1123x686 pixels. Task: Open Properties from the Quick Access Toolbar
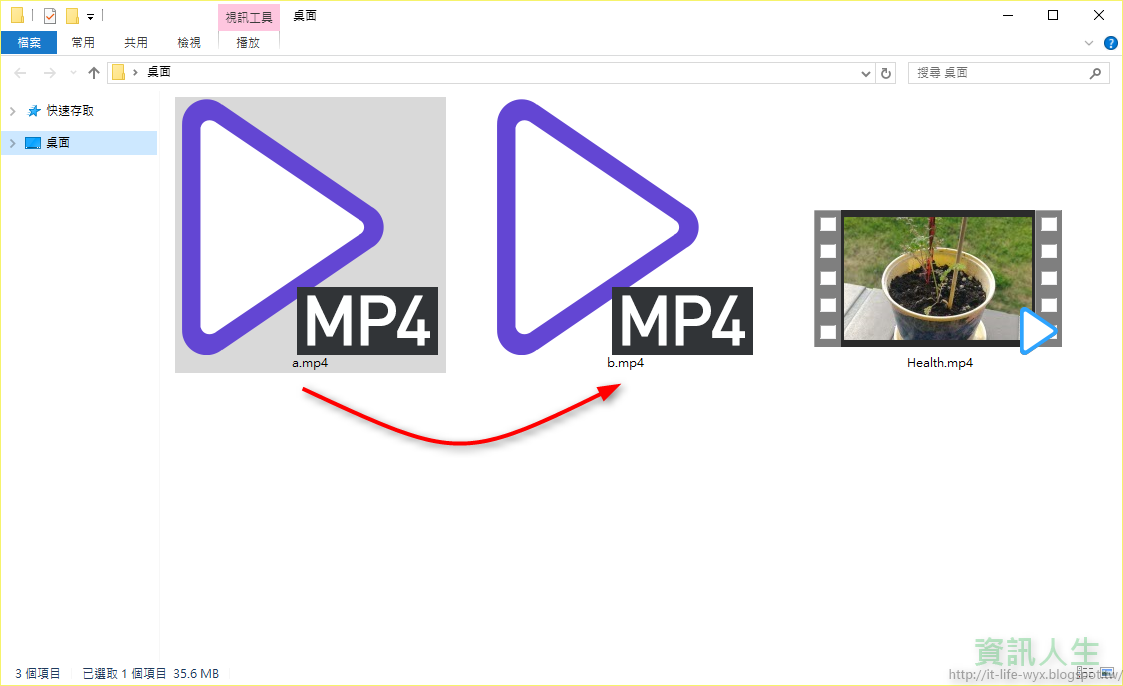coord(49,15)
